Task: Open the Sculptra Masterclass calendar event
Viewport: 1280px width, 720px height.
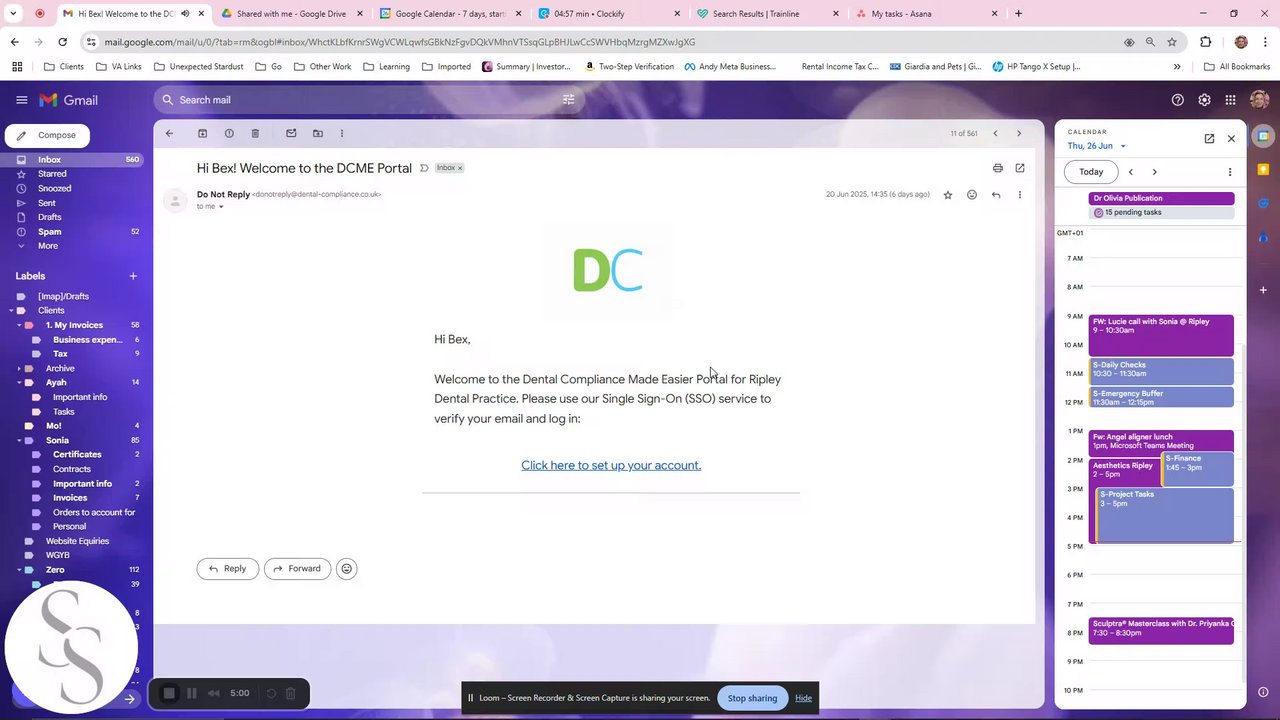Action: 1161,630
